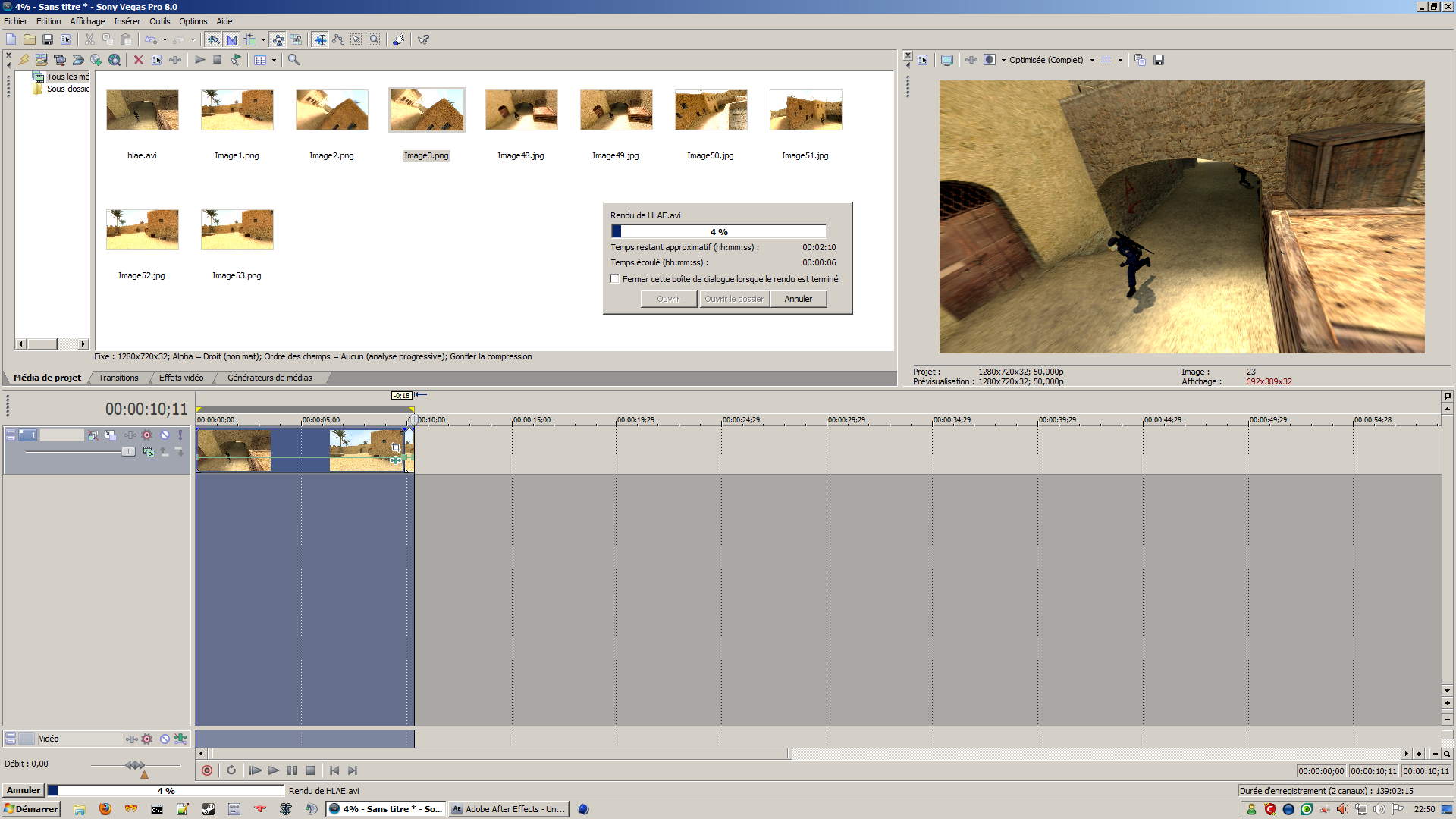Toggle Lock Envelopes to Events icon
The height and width of the screenshot is (819, 1456).
(x=278, y=39)
